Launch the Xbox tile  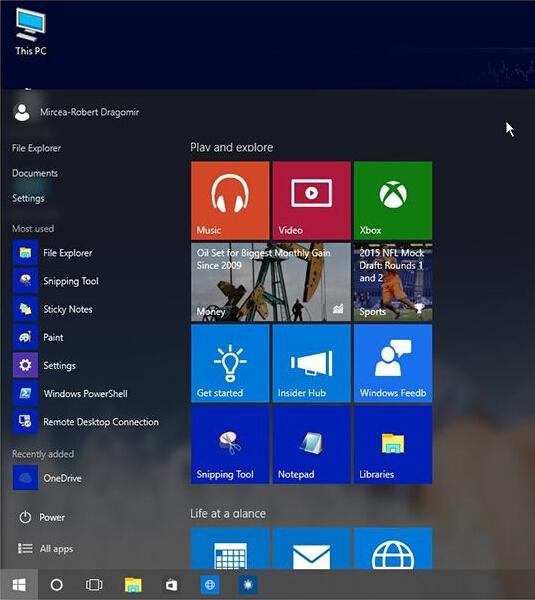click(393, 201)
